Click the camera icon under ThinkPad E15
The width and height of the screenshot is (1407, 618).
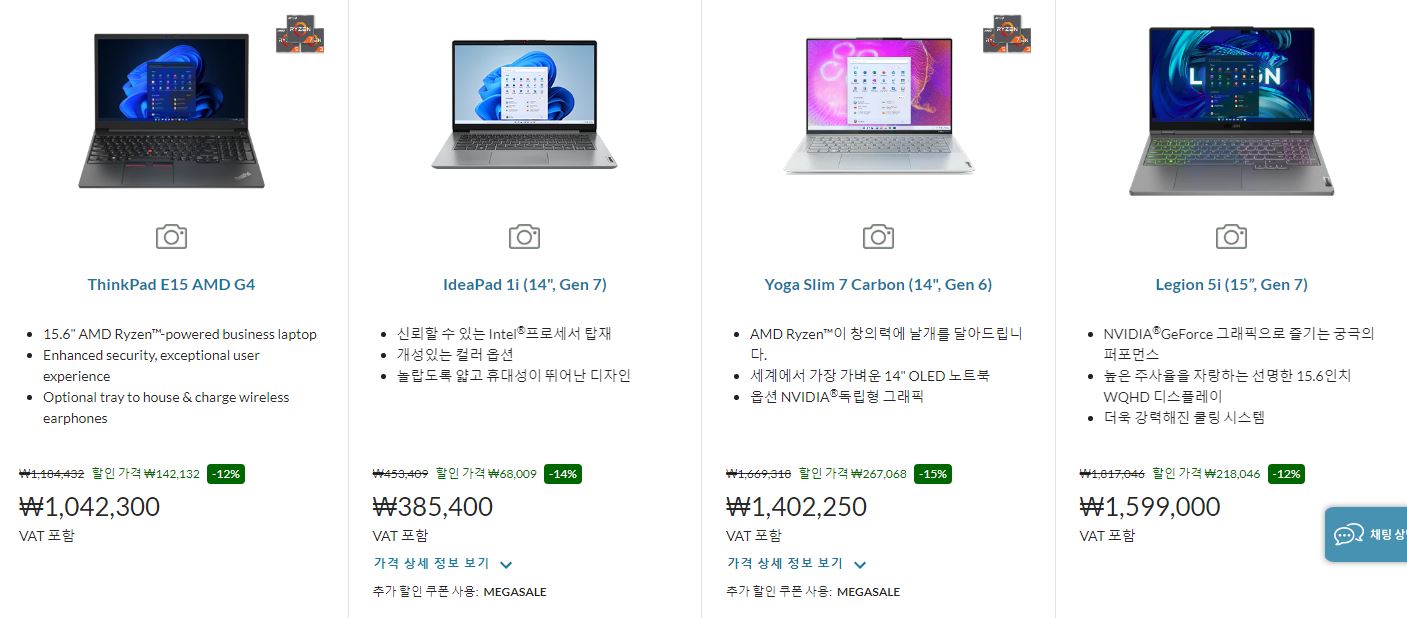171,237
